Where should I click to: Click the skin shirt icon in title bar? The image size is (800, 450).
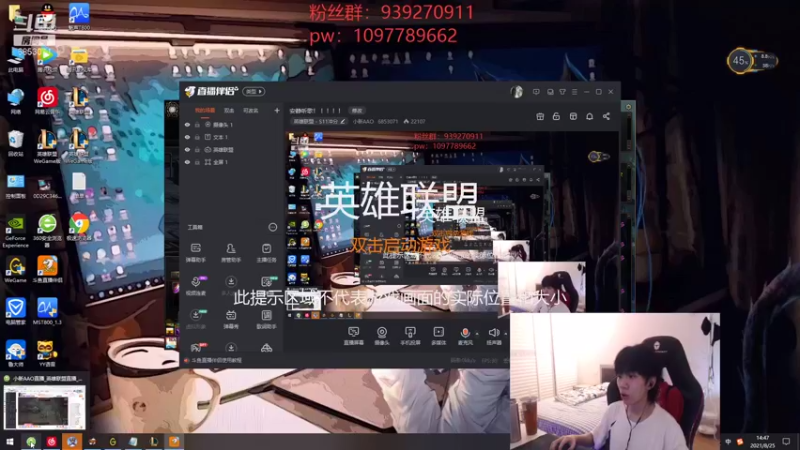coord(562,92)
